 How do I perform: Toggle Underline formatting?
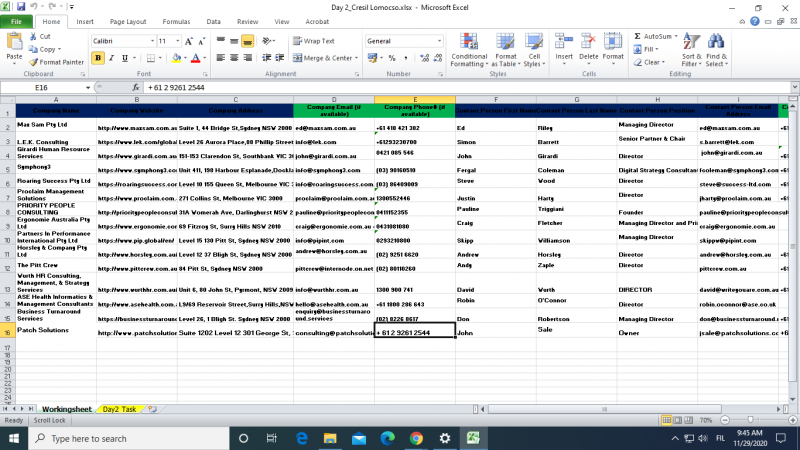click(124, 58)
